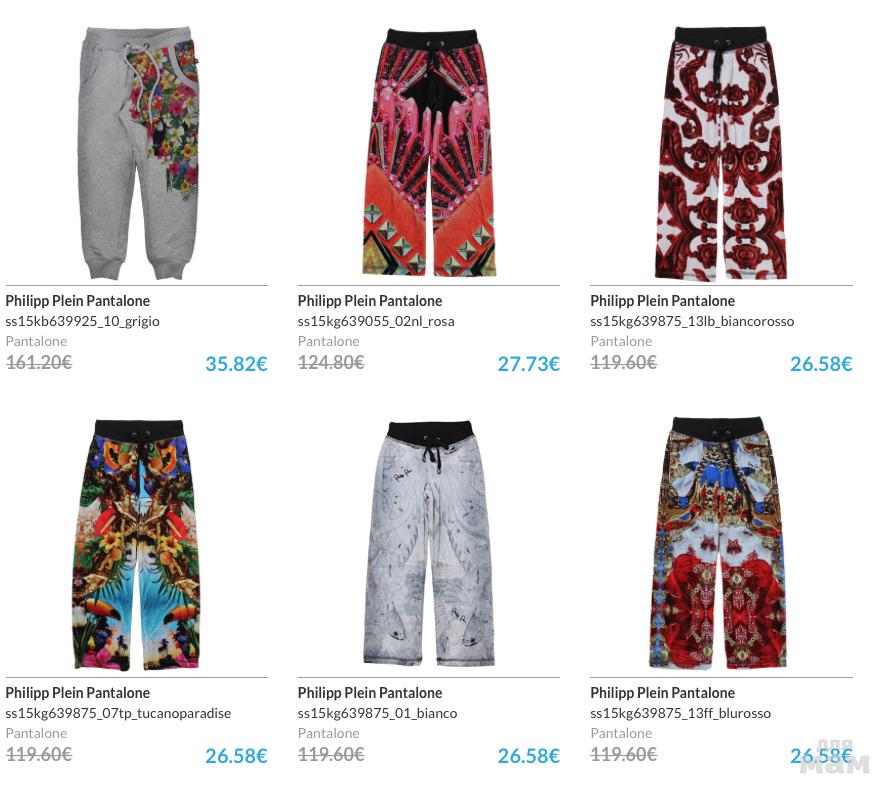Screen dimensions: 885x788
Task: Open the tucano paradise pants image
Action: pyautogui.click(x=137, y=544)
